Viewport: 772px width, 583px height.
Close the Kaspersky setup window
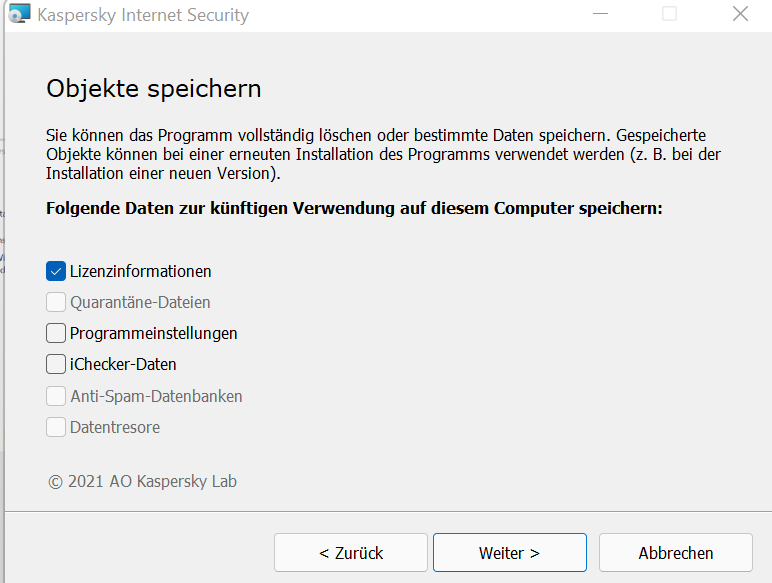point(740,14)
